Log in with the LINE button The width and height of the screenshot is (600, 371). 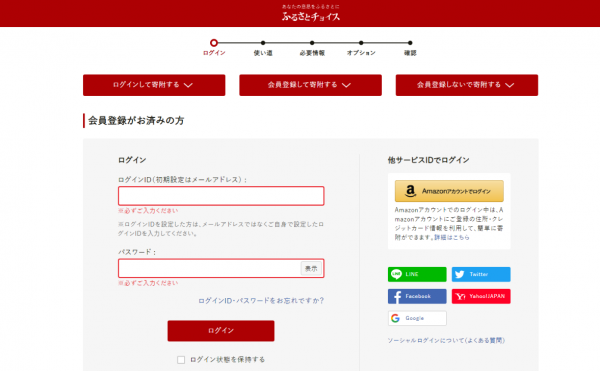click(417, 274)
